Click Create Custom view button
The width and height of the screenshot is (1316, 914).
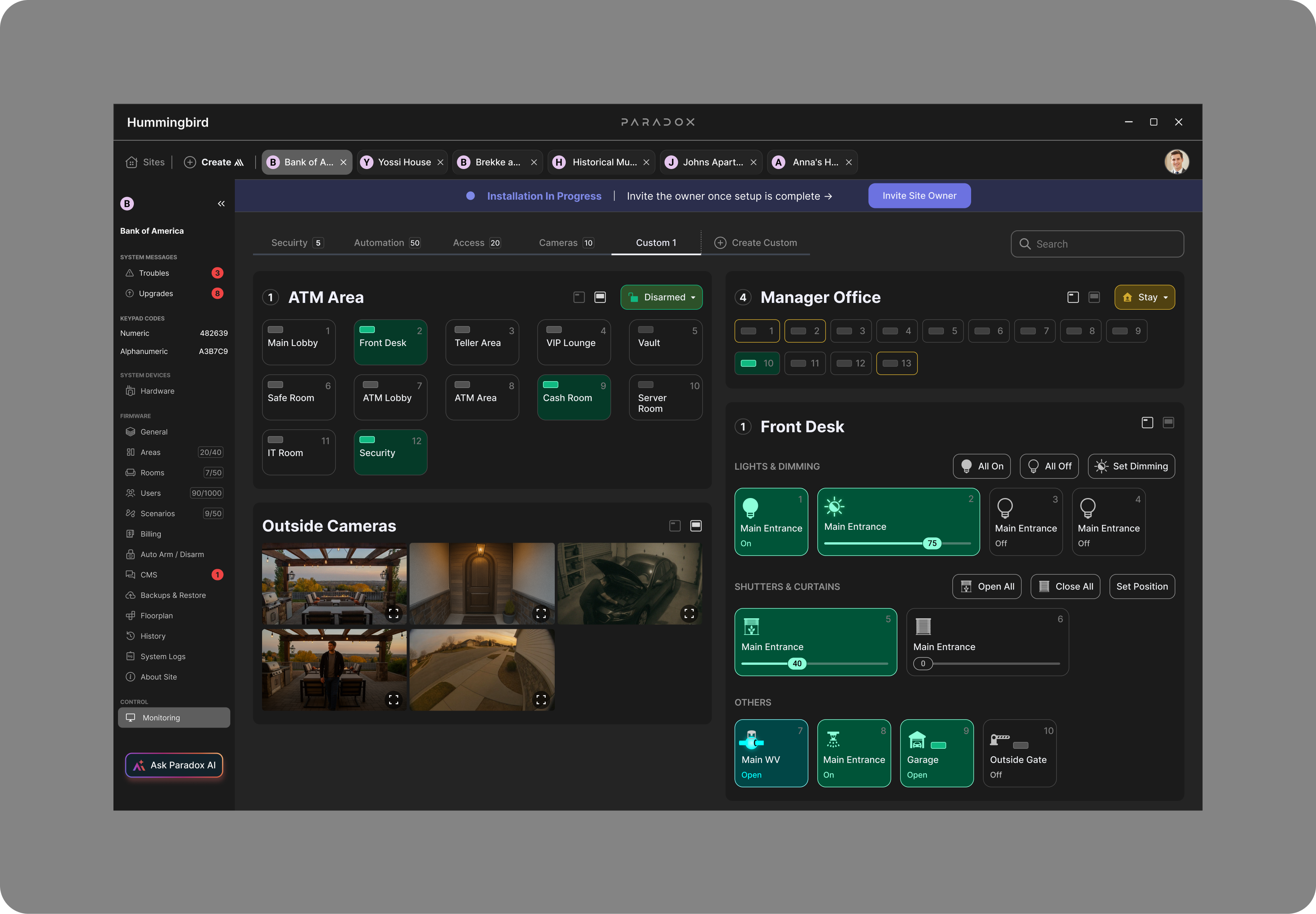(x=755, y=243)
